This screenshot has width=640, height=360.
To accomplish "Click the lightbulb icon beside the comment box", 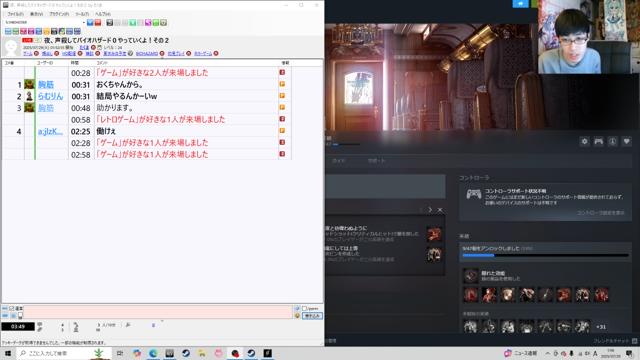I will 297,316.
